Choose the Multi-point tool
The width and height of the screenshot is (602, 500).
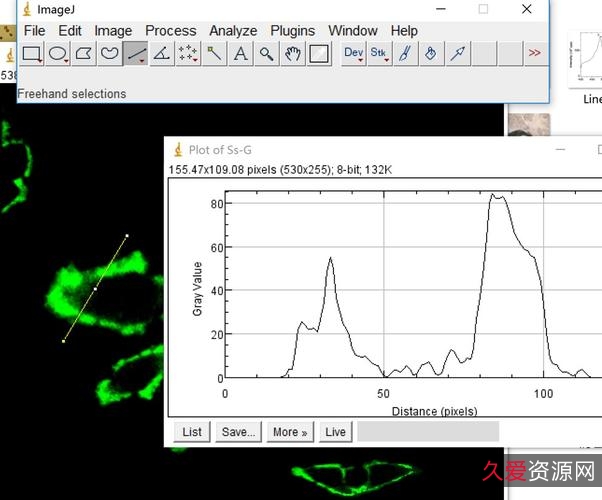pyautogui.click(x=188, y=54)
